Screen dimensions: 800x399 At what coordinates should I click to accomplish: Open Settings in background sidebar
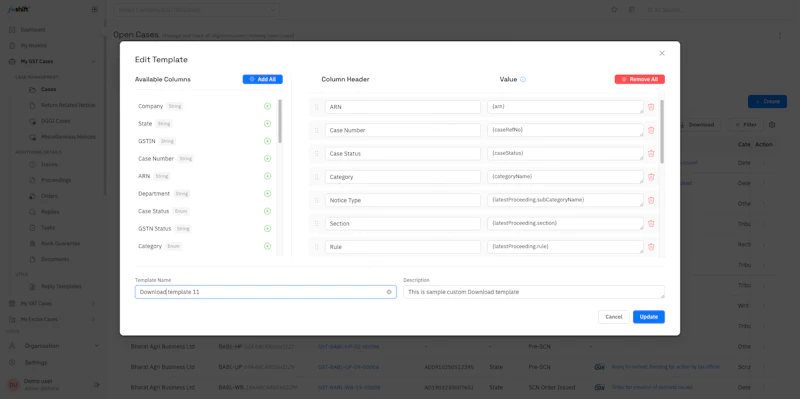pyautogui.click(x=36, y=363)
